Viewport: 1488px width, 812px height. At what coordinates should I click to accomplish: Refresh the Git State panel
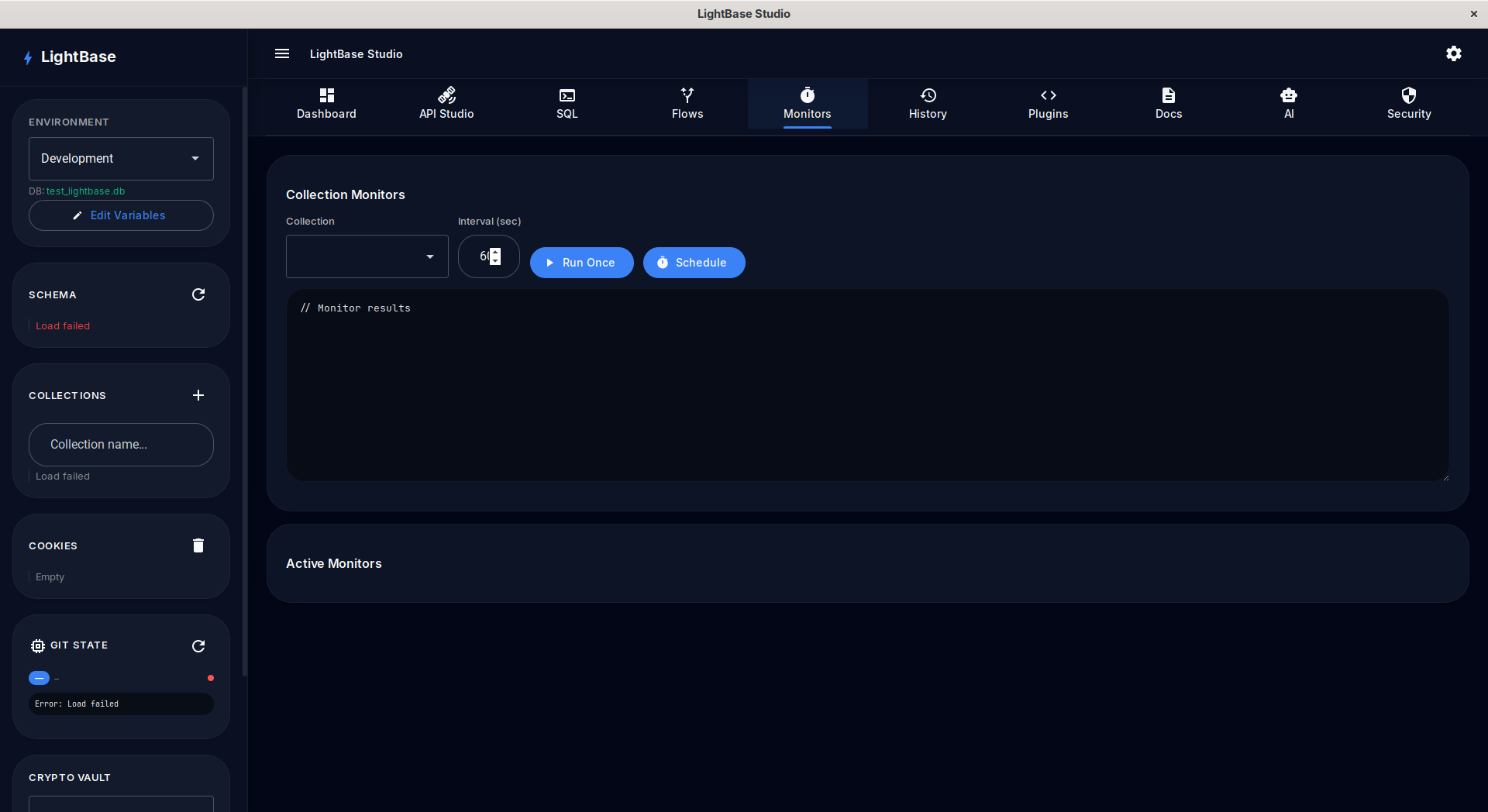[x=198, y=646]
